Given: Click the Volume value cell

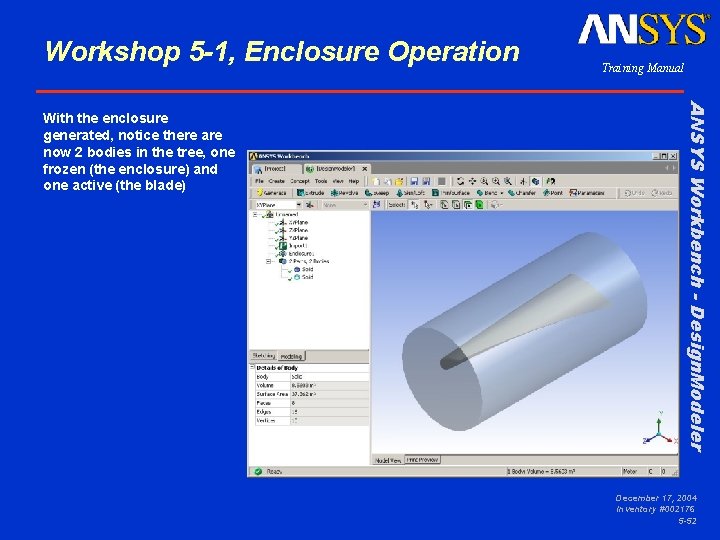Looking at the screenshot, I should coord(329,385).
